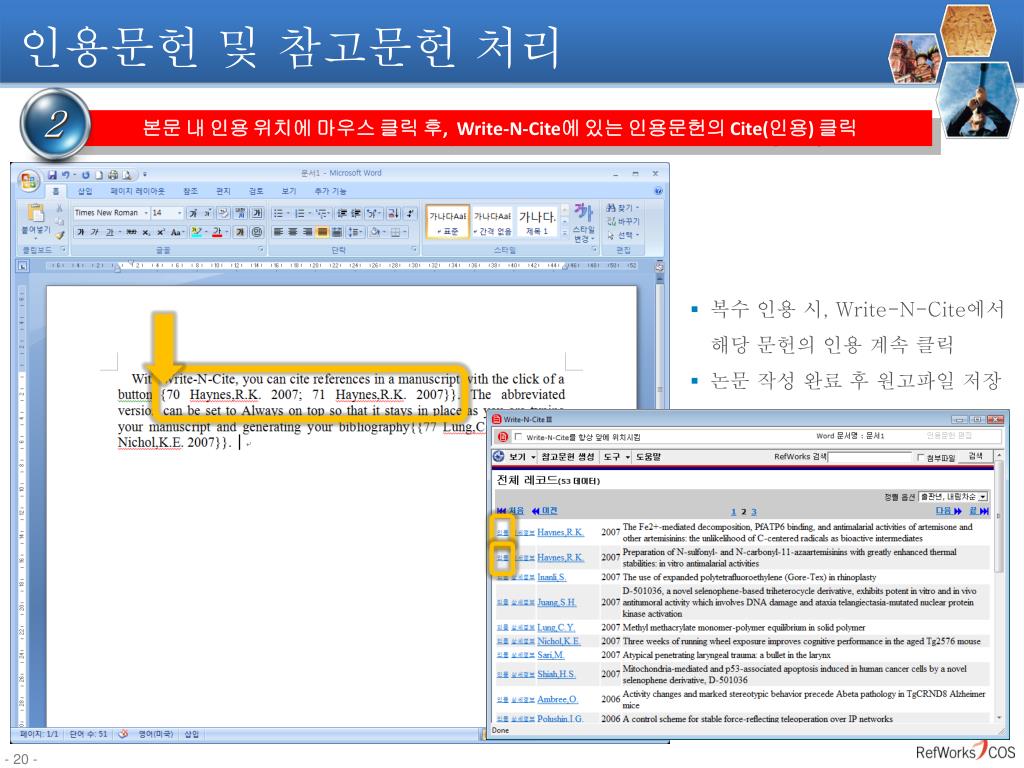The height and width of the screenshot is (768, 1024).
Task: Click the Write-N-Cite vertical scrollbar
Action: click(x=998, y=588)
